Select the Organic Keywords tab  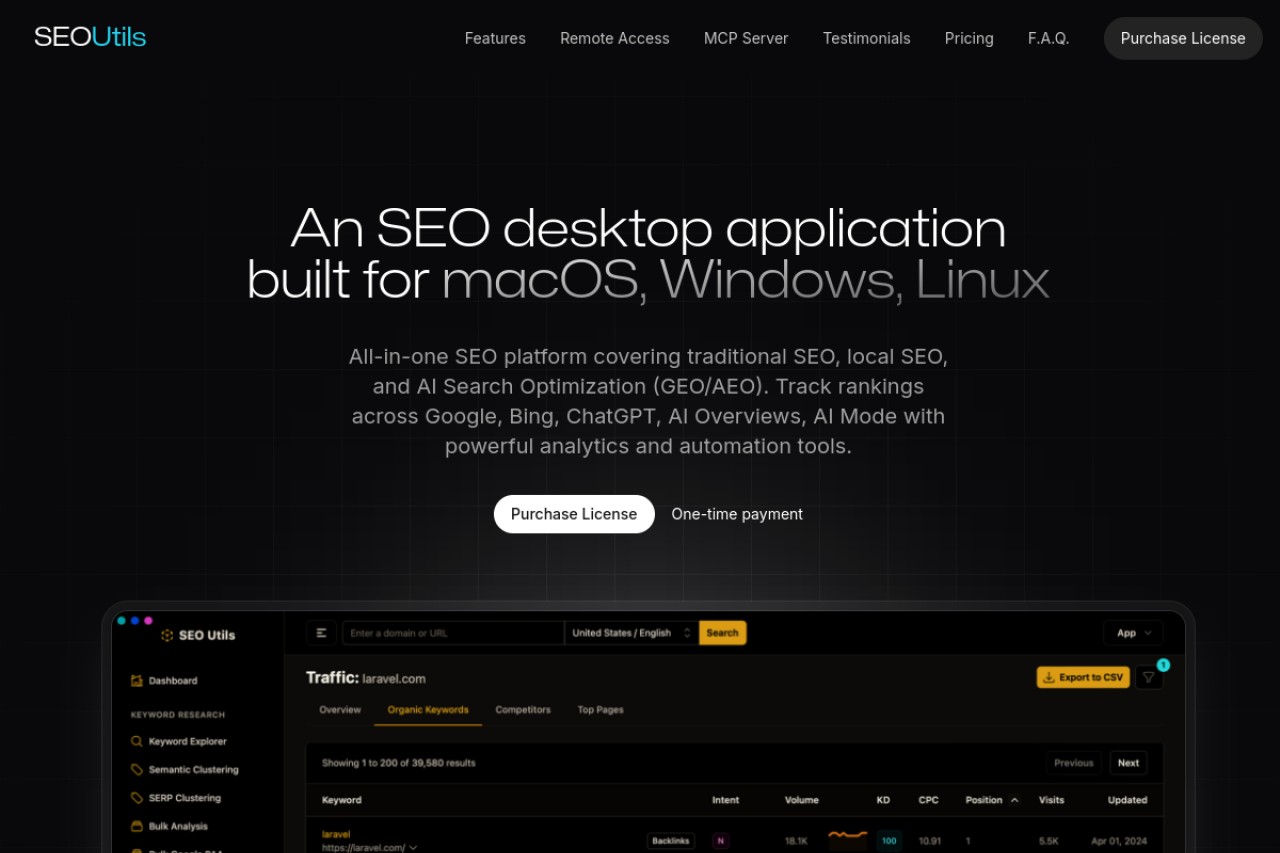click(428, 710)
